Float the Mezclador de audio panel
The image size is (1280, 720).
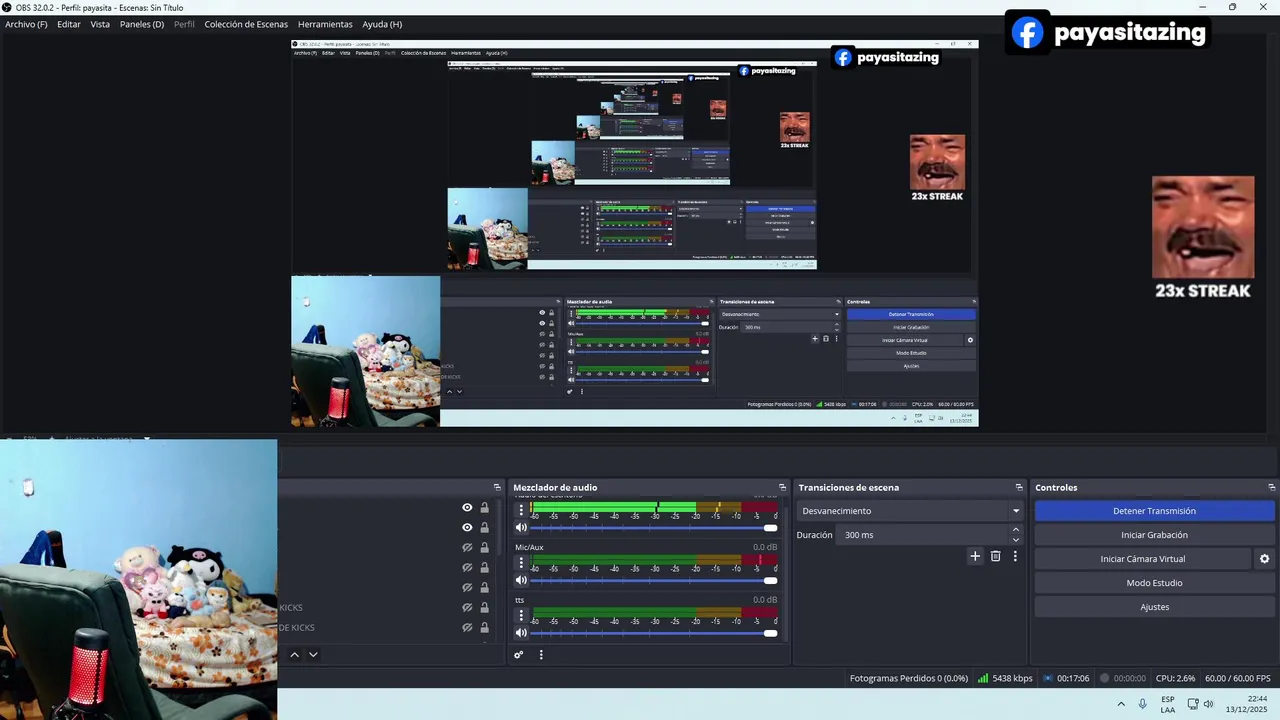click(781, 488)
